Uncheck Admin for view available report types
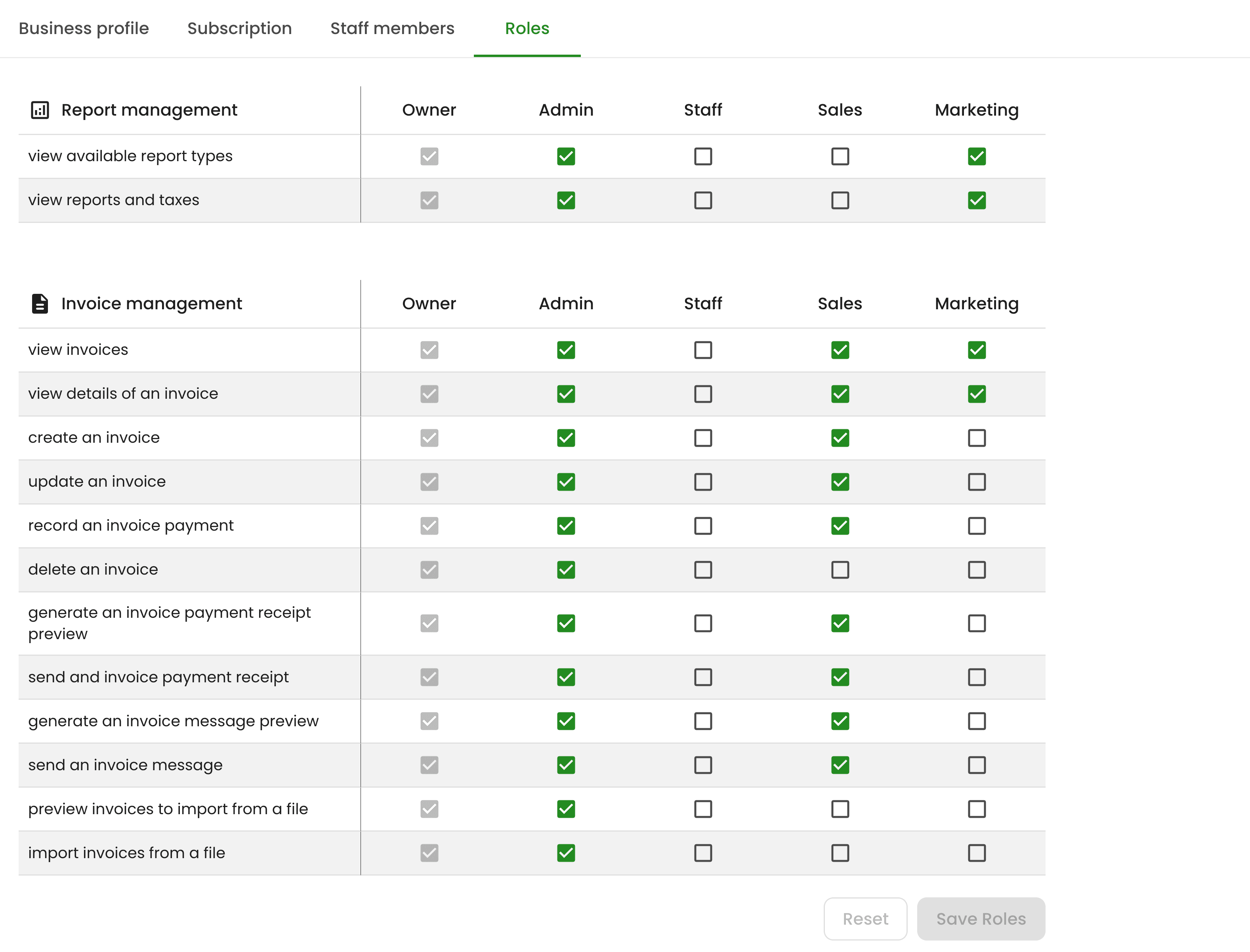The height and width of the screenshot is (952, 1250). tap(566, 156)
